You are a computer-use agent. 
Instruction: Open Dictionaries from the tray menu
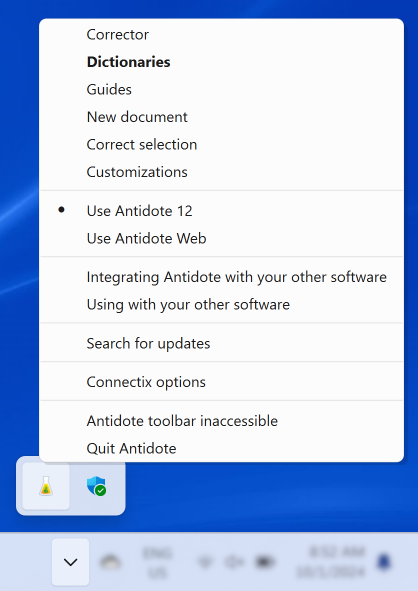(x=222, y=62)
